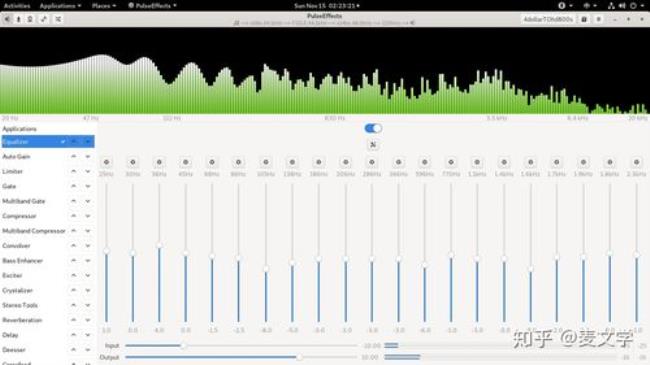Click the shuffle-style icon in the header toolbar

pos(58,19)
